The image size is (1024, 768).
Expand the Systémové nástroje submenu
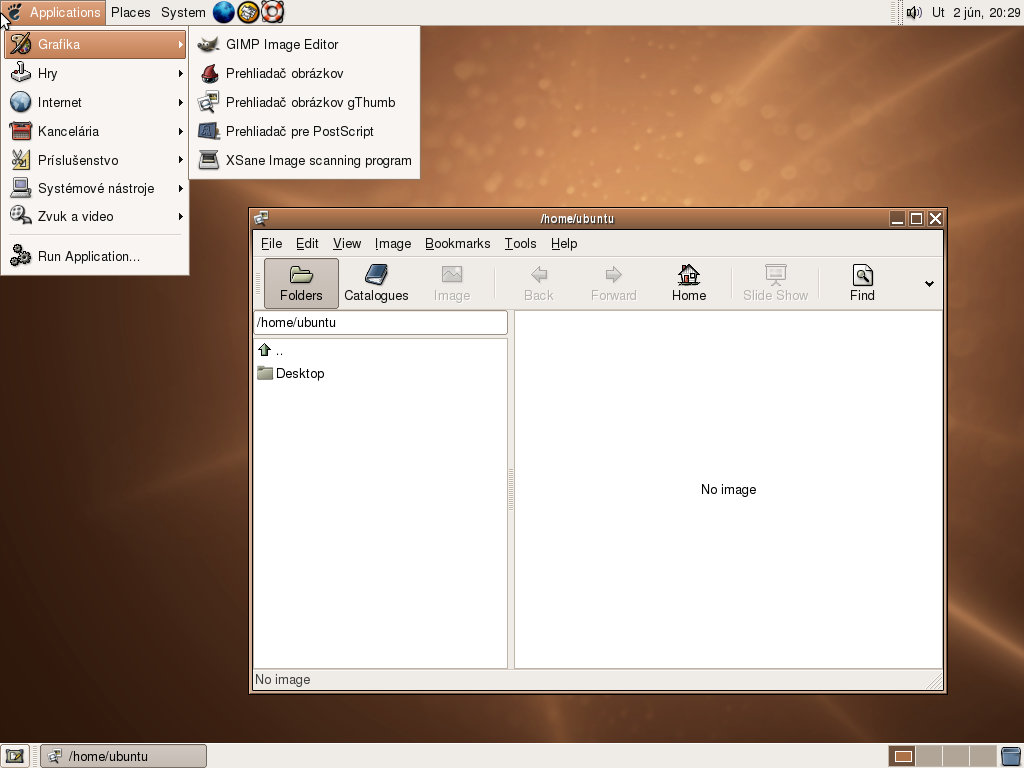click(95, 188)
